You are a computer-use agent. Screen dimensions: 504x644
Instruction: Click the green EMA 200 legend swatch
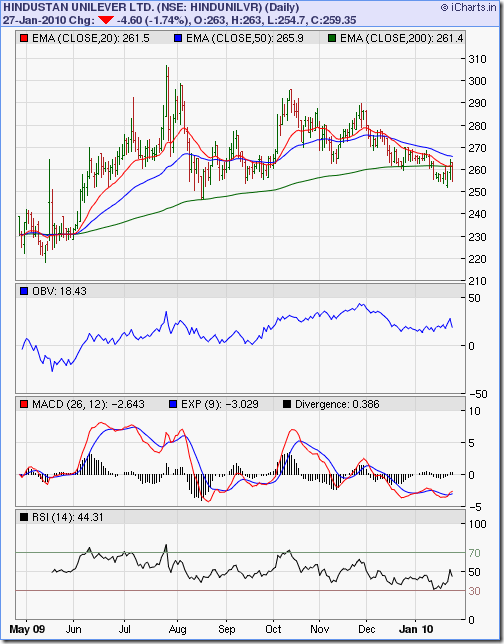coord(332,38)
